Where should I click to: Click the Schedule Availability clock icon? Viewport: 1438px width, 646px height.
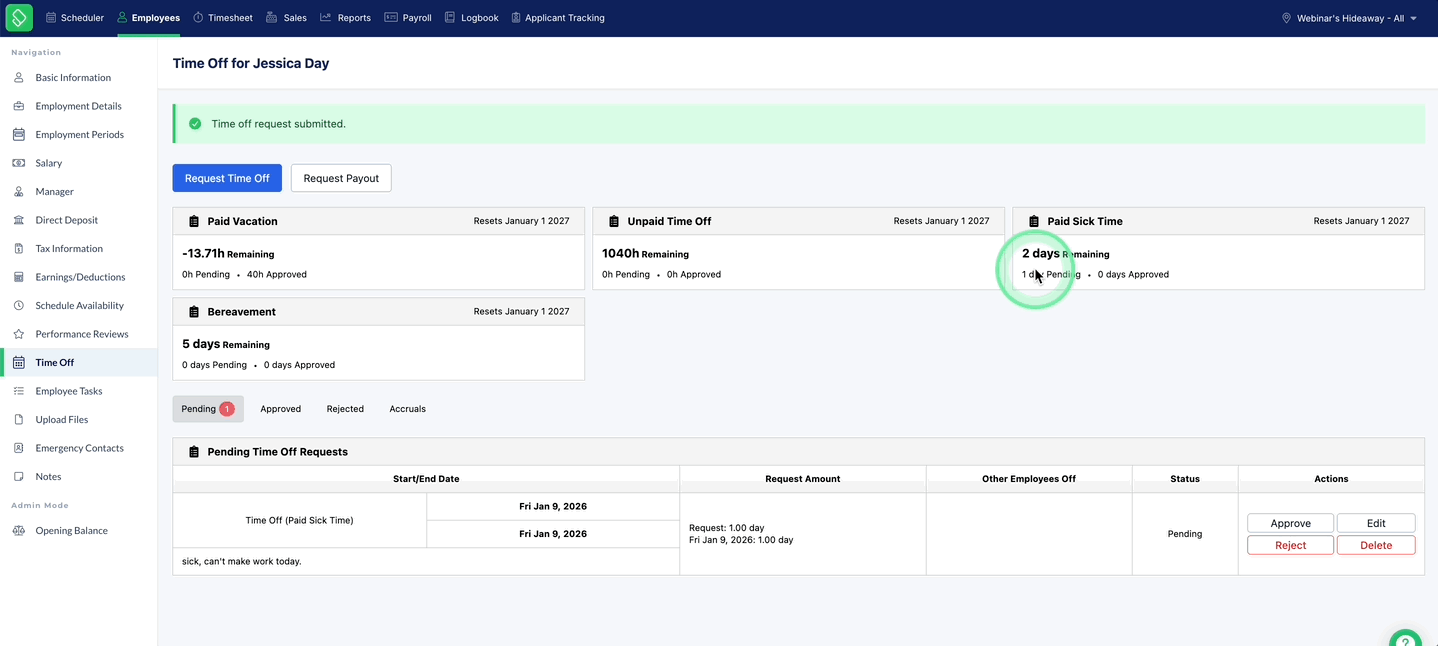tap(18, 305)
